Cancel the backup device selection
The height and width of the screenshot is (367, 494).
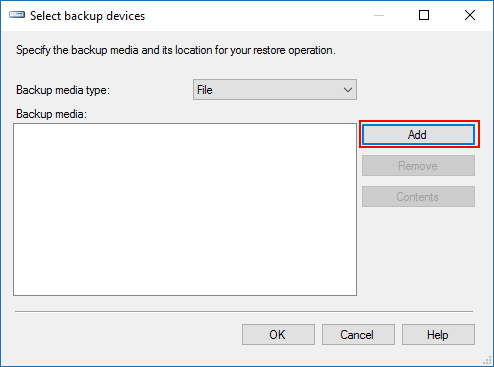pos(358,334)
